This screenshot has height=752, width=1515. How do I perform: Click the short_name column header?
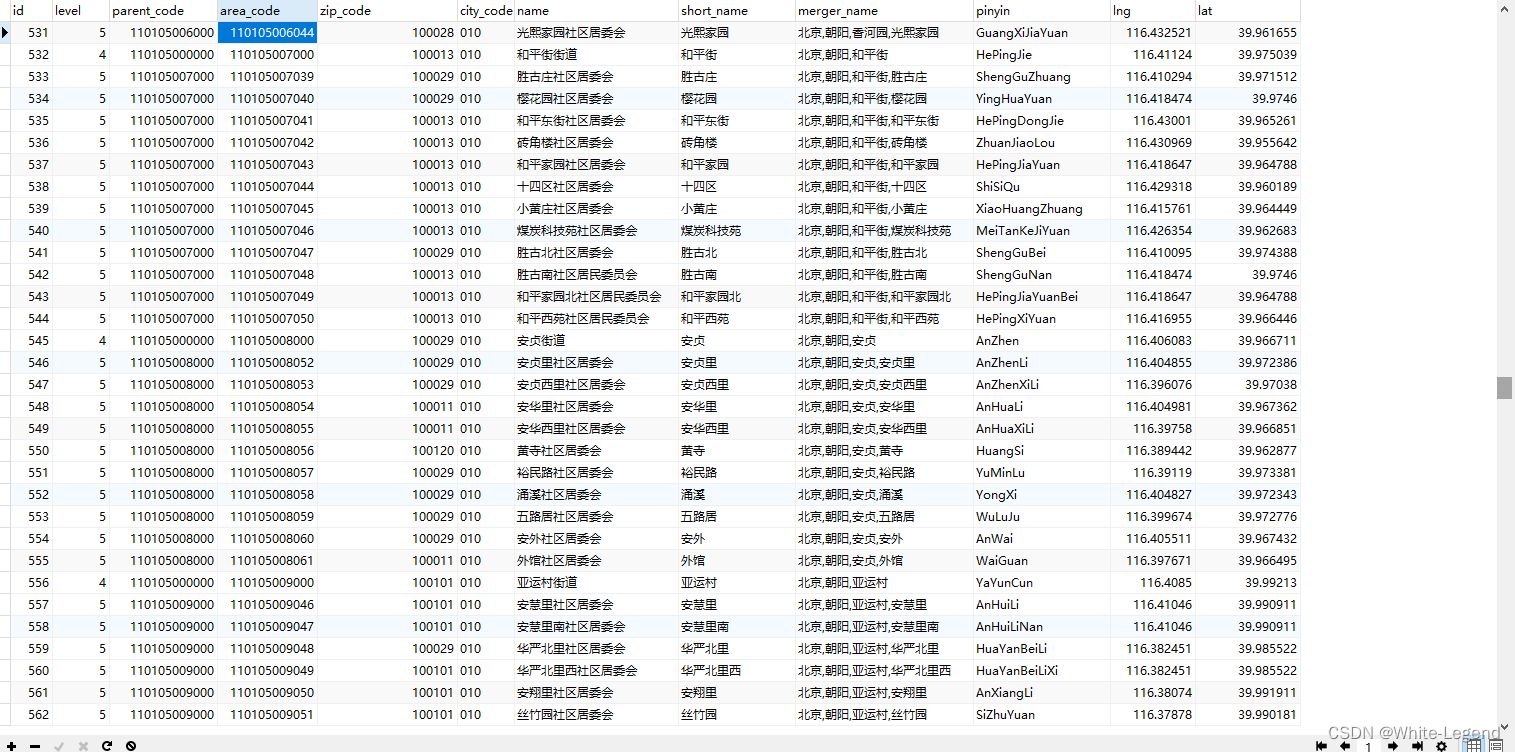click(x=736, y=11)
